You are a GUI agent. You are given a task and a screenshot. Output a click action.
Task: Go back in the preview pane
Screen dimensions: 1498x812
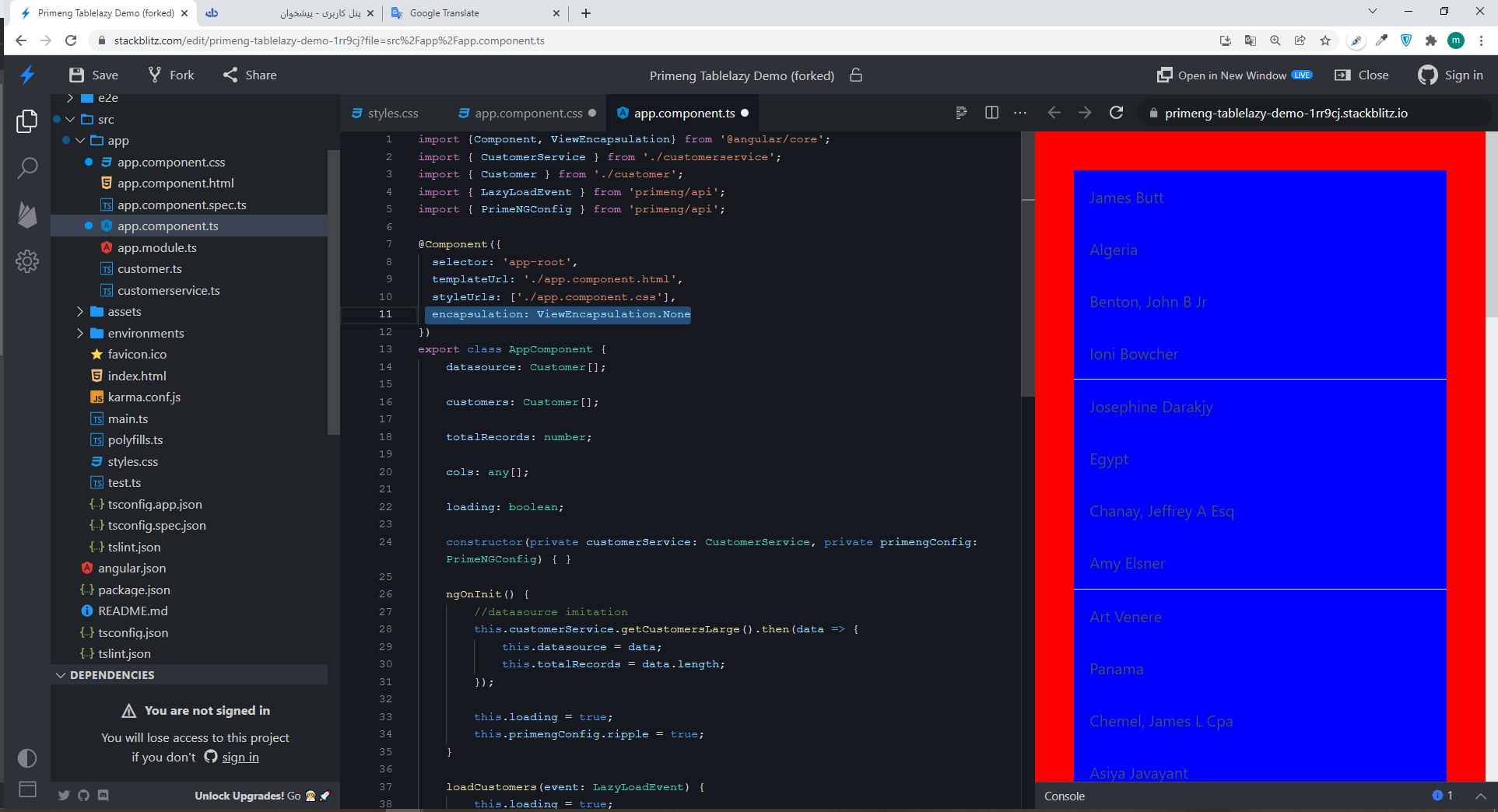1054,113
